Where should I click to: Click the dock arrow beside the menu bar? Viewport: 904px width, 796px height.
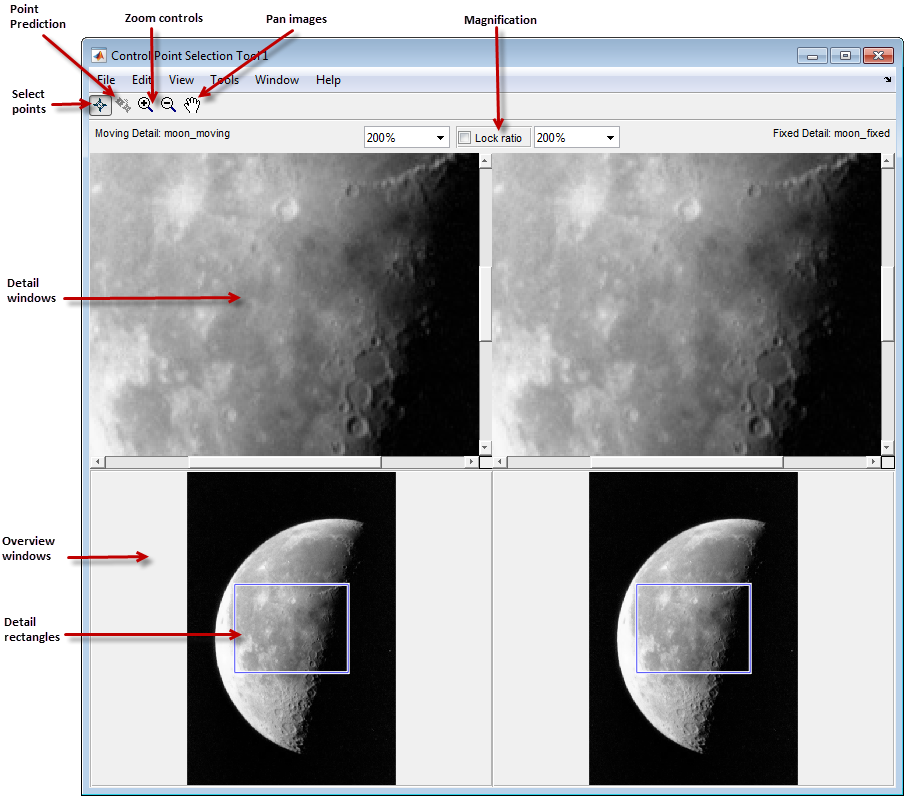click(x=887, y=79)
